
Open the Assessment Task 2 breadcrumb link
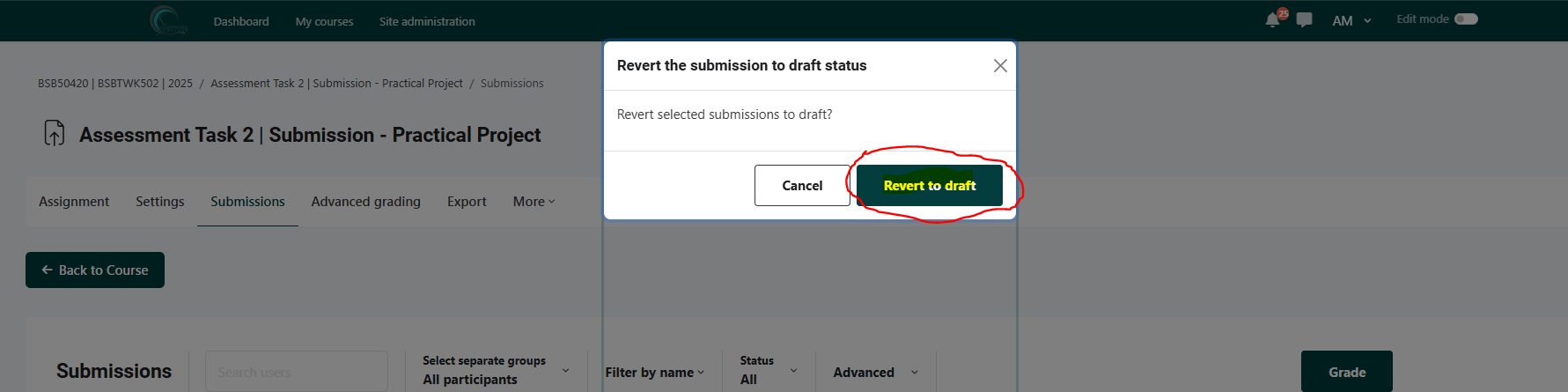pyautogui.click(x=336, y=84)
